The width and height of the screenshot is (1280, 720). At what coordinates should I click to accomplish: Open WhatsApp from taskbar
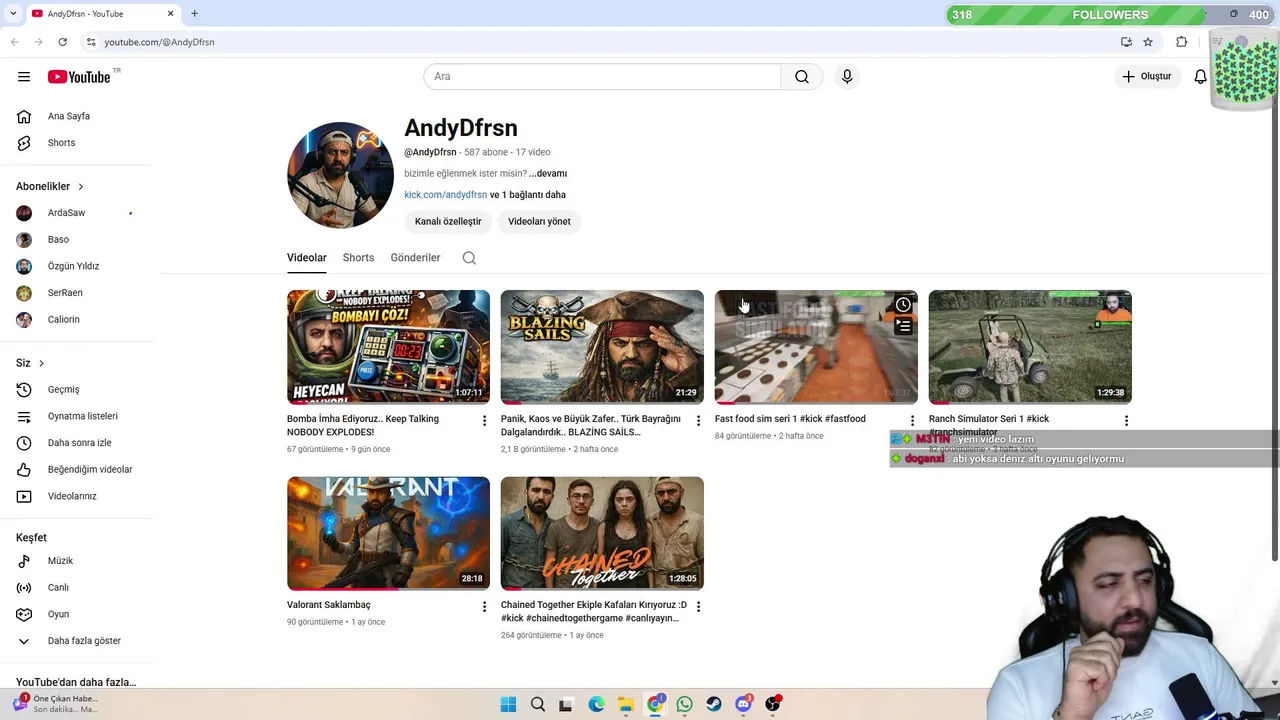tap(684, 704)
